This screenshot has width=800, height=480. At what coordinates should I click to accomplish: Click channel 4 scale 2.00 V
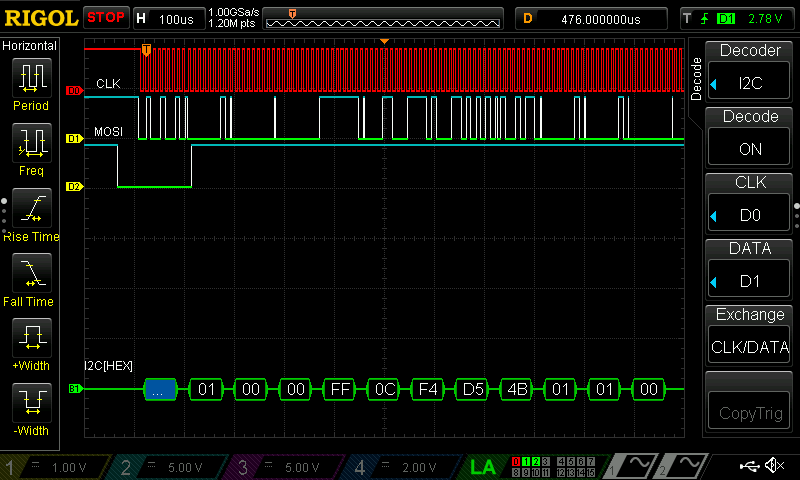419,467
